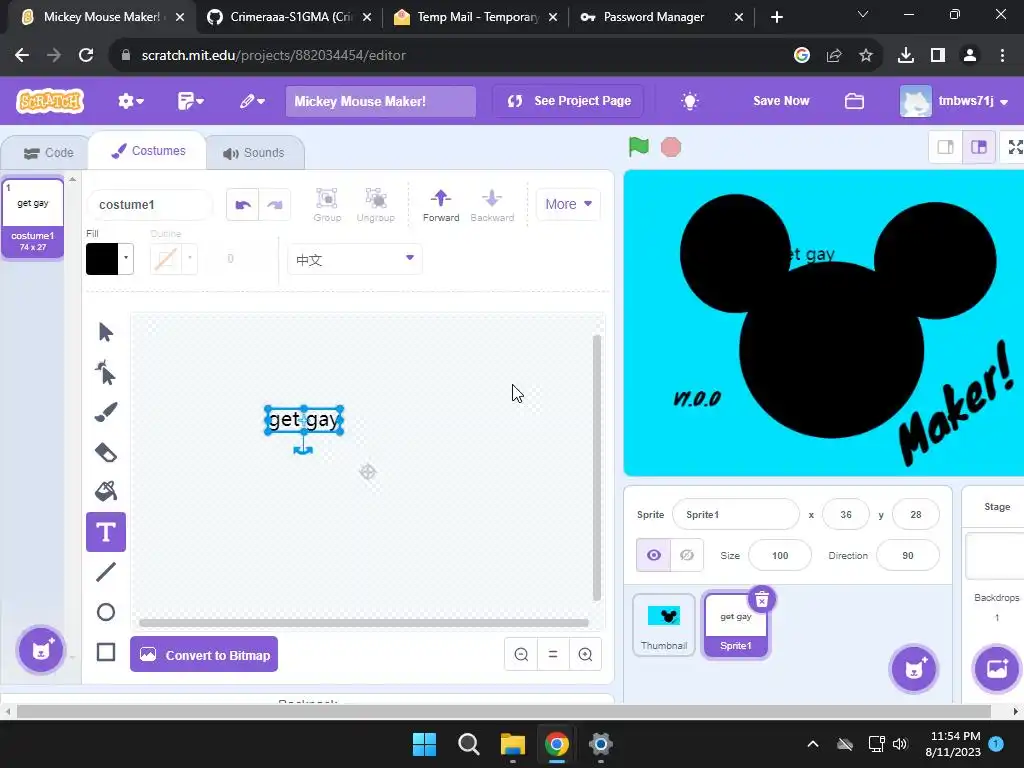Select the Brush tool
1024x768 pixels.
(x=105, y=412)
